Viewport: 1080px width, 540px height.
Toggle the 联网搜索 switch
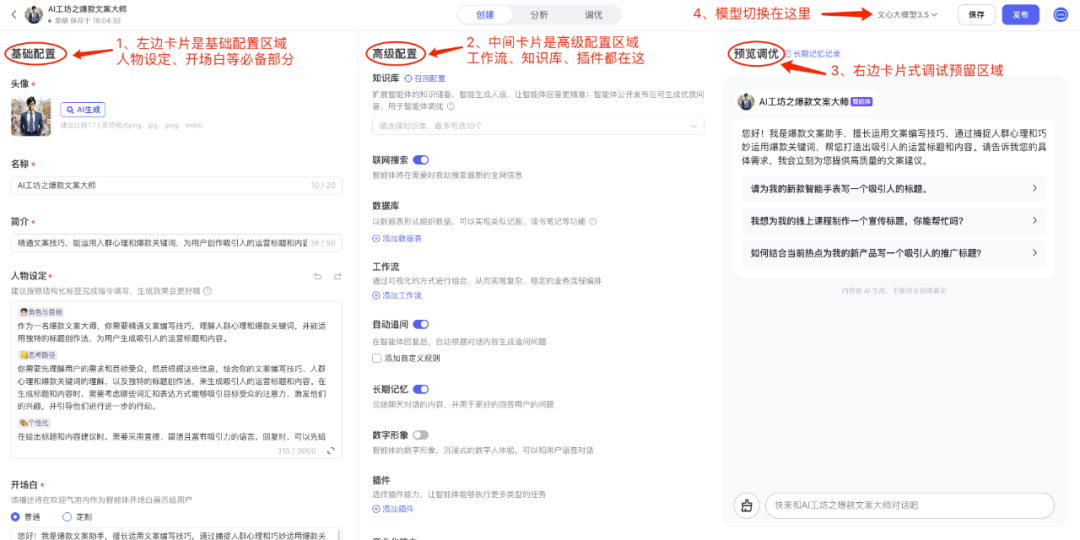click(x=421, y=160)
